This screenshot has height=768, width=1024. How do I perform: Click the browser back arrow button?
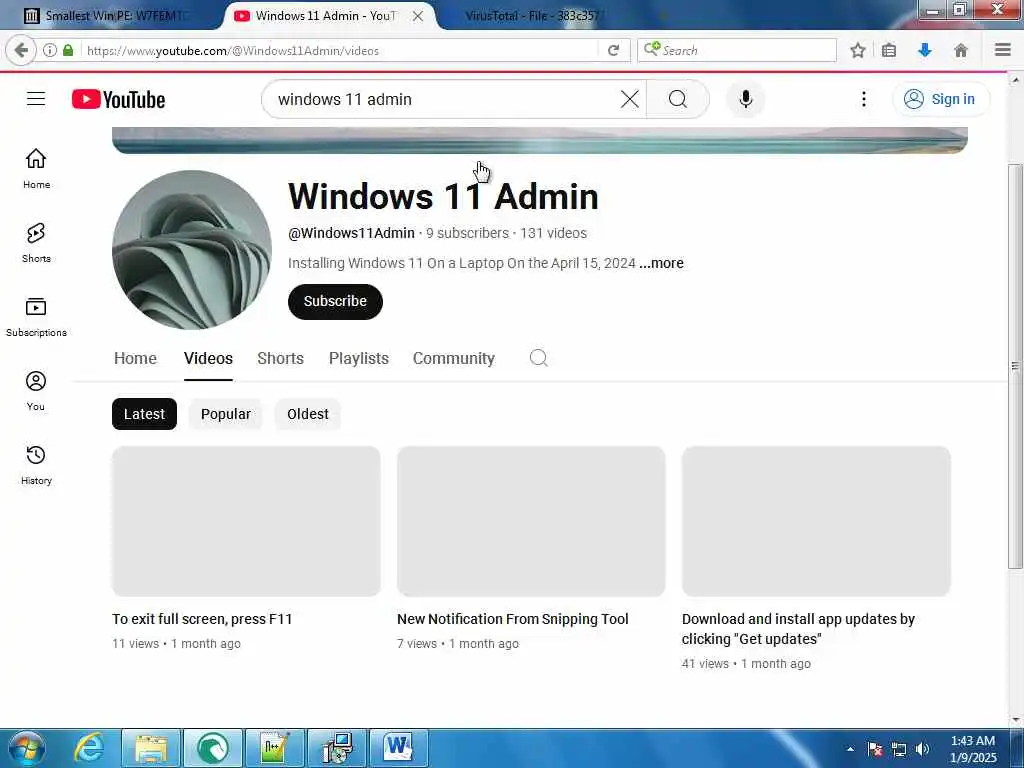coord(21,50)
